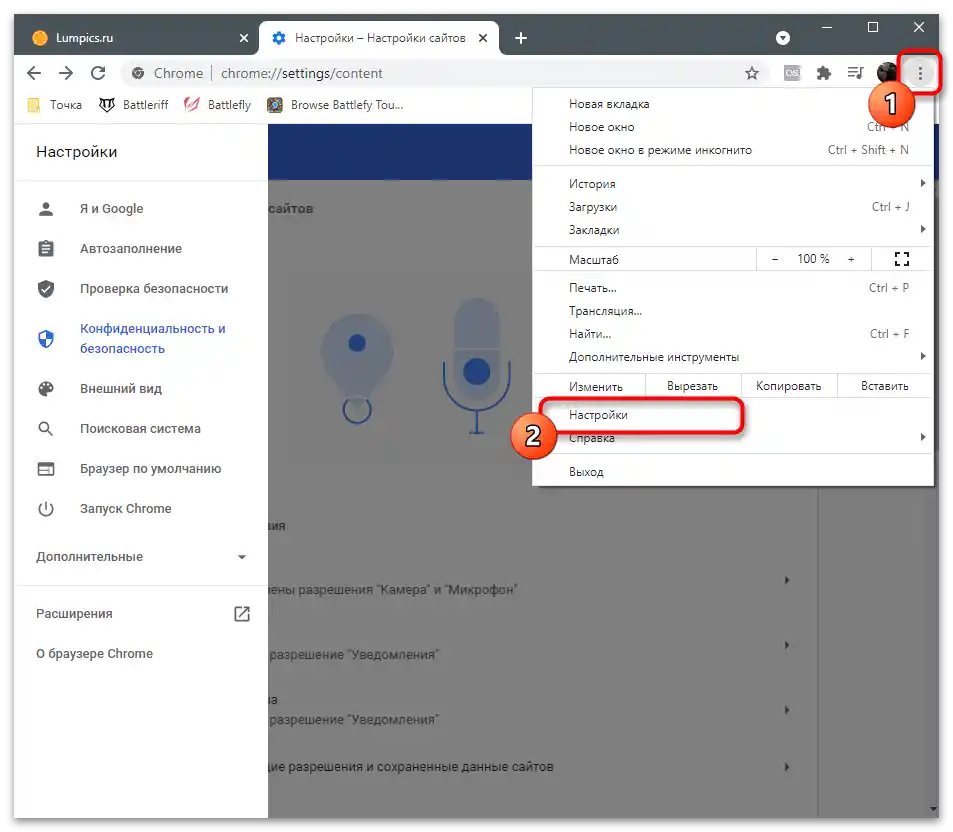
Task: Click the profile avatar icon
Action: 887,73
